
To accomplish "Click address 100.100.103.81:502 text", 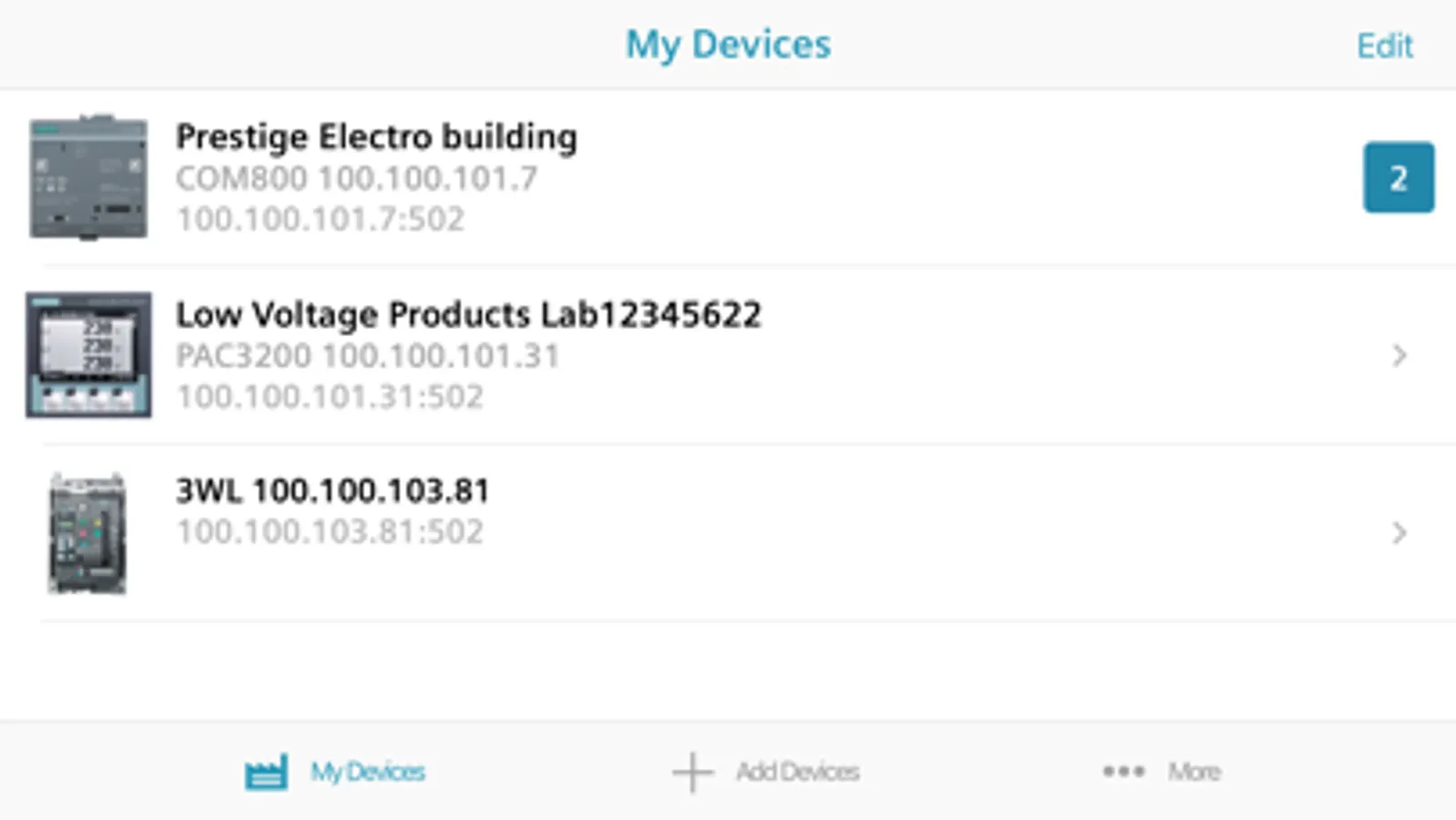I will [x=330, y=532].
